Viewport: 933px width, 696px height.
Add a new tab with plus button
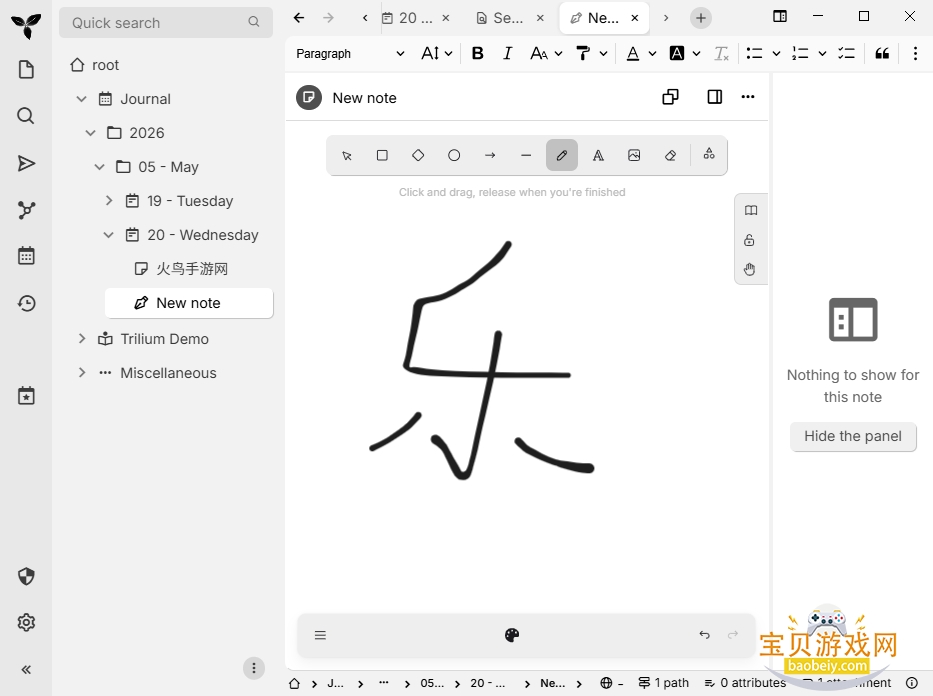click(701, 18)
